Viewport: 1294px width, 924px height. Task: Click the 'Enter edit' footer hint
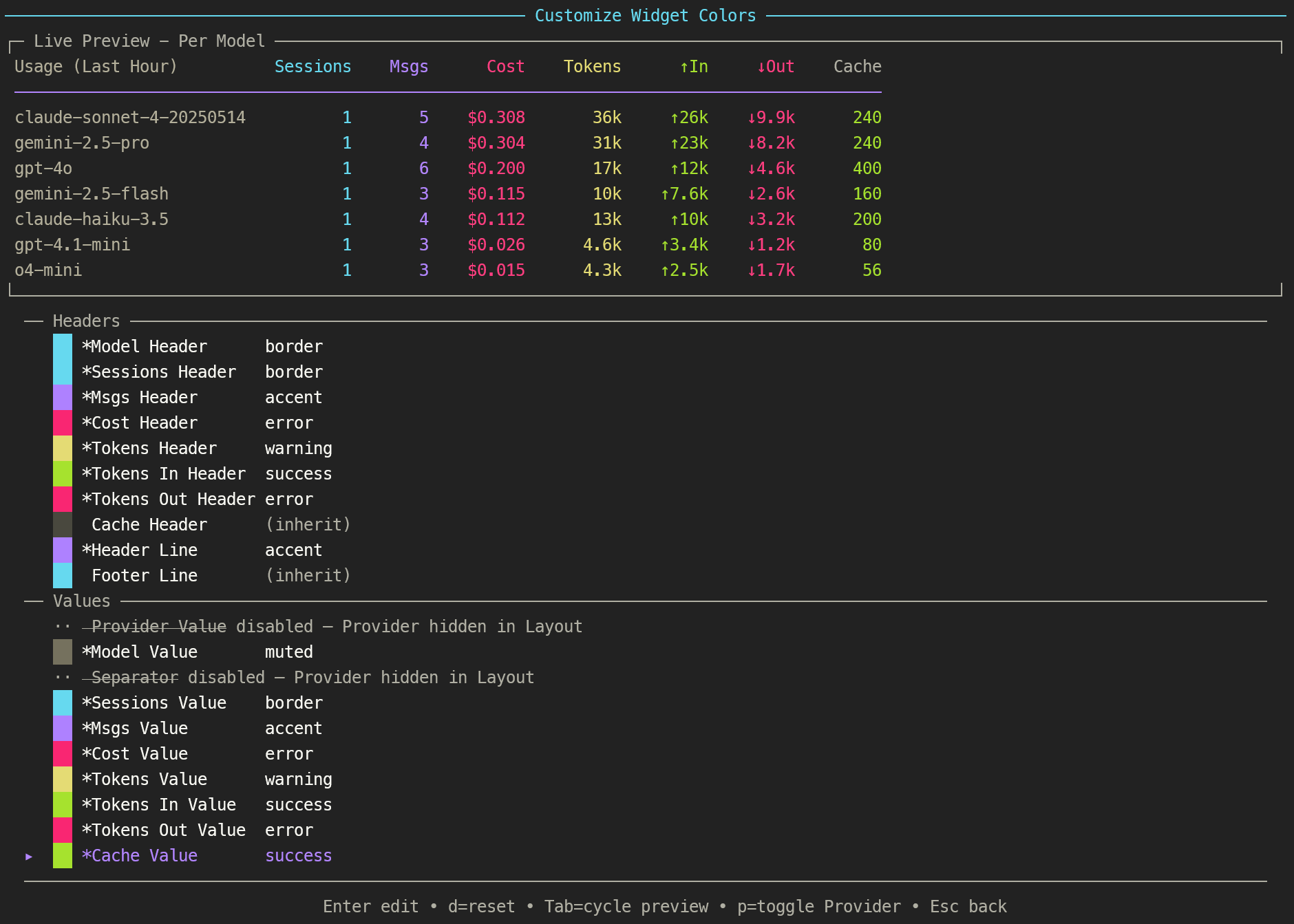[371, 907]
